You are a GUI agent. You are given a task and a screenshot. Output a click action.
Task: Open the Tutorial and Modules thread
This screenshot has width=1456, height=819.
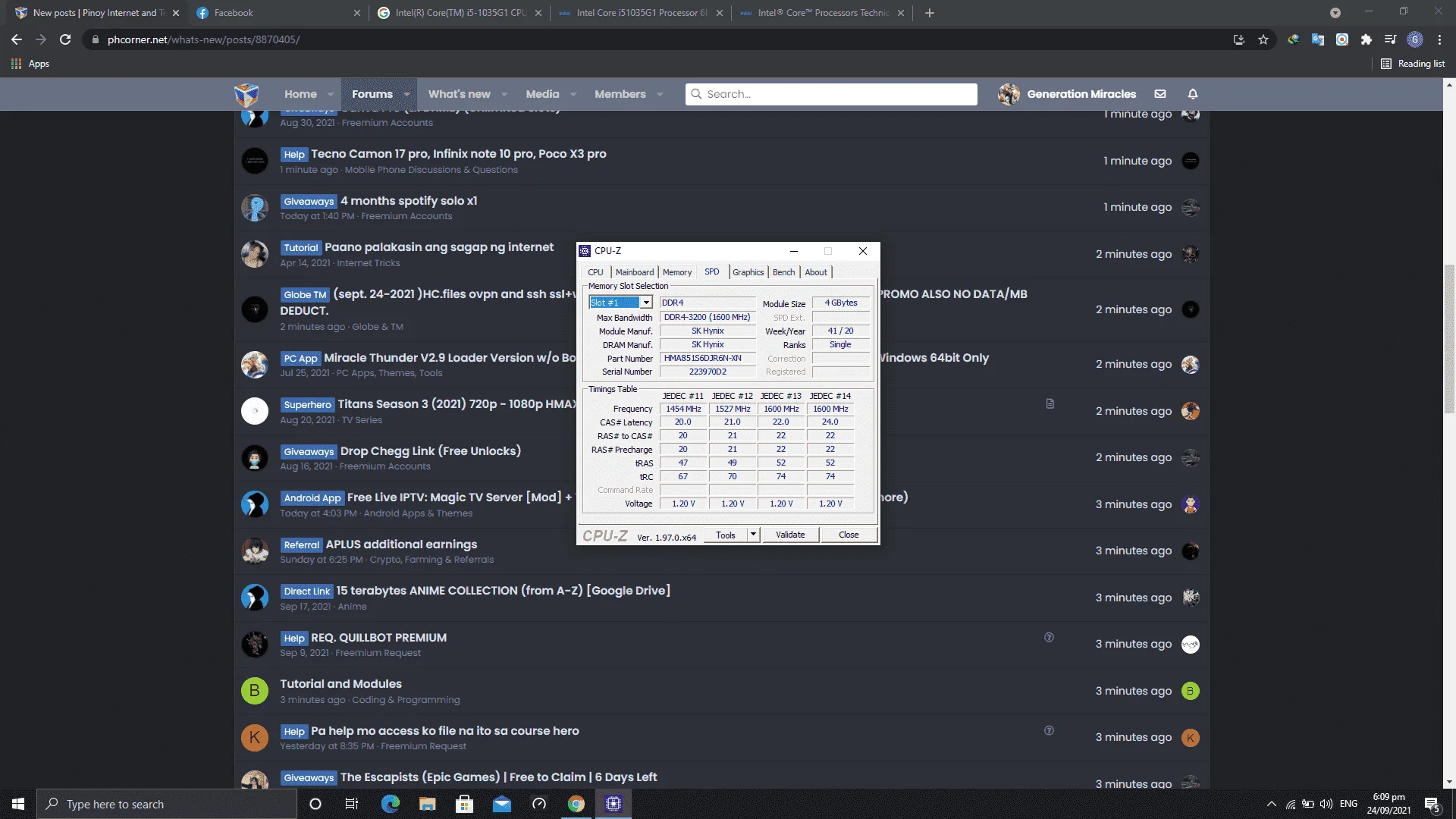coord(340,684)
